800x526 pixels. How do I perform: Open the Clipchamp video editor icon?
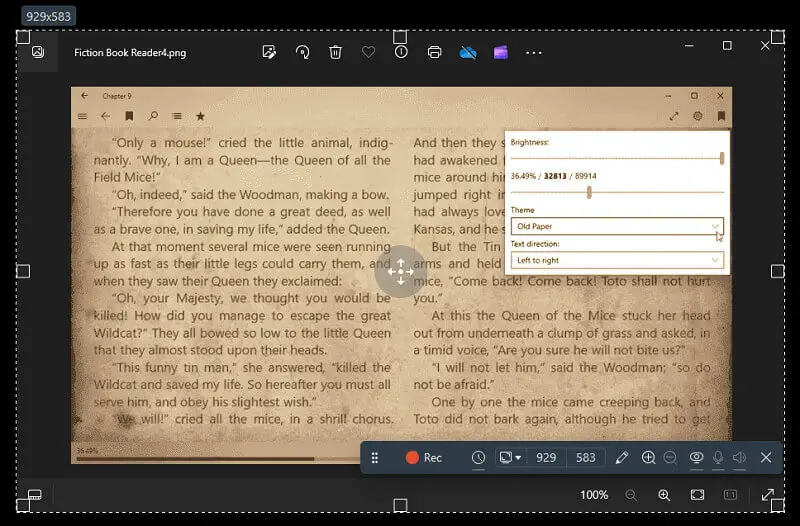coord(501,52)
